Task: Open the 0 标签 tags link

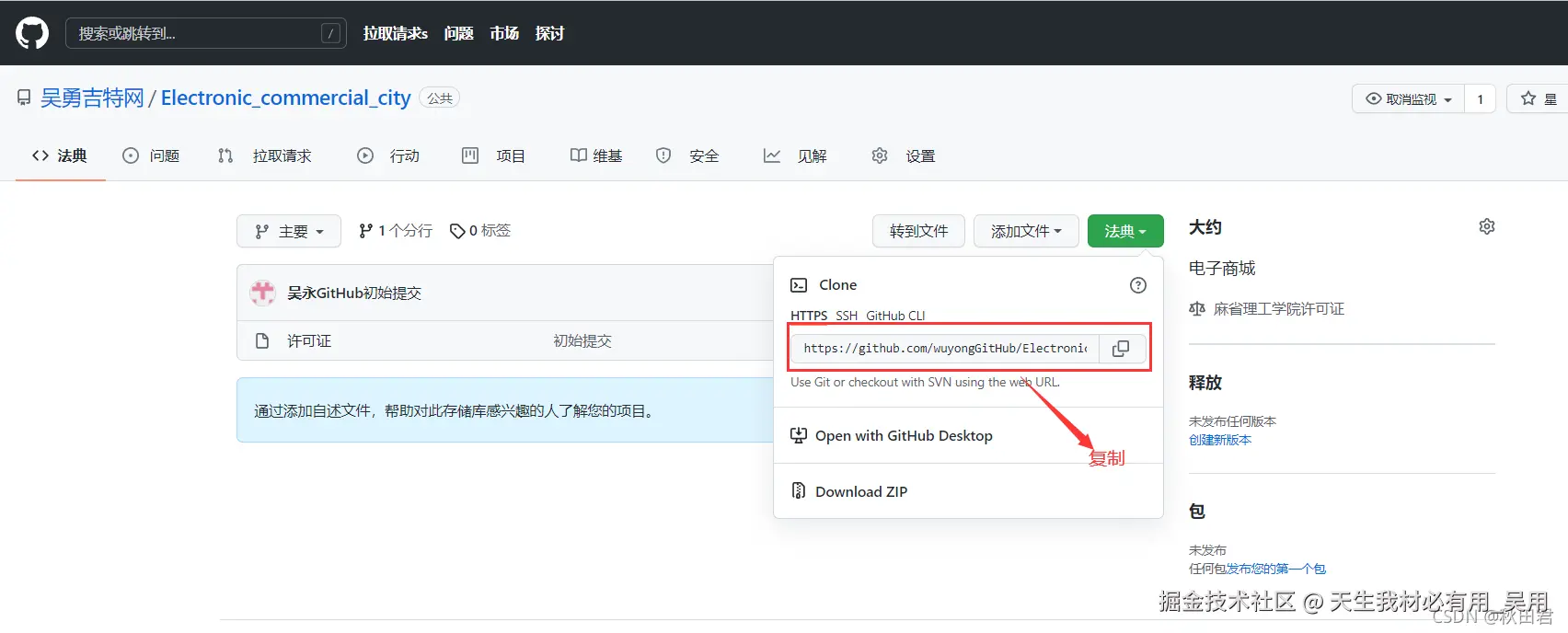Action: click(x=480, y=231)
